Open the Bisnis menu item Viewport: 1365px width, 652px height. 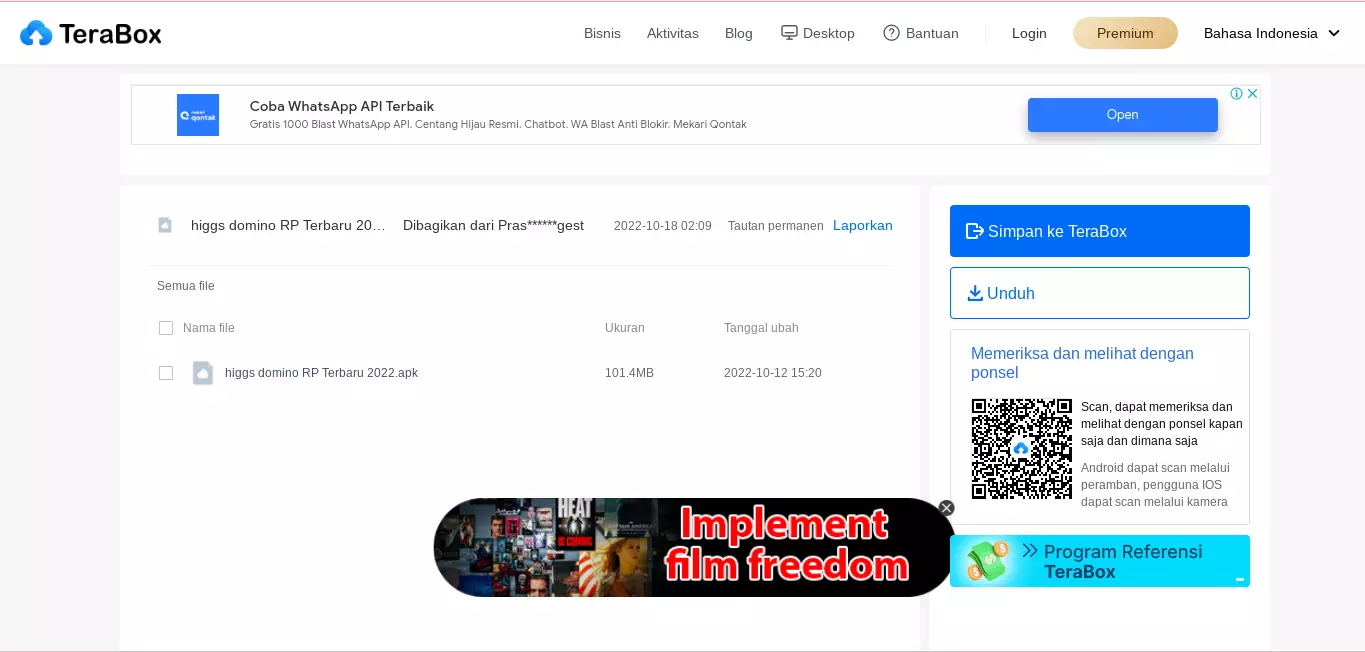click(x=602, y=33)
